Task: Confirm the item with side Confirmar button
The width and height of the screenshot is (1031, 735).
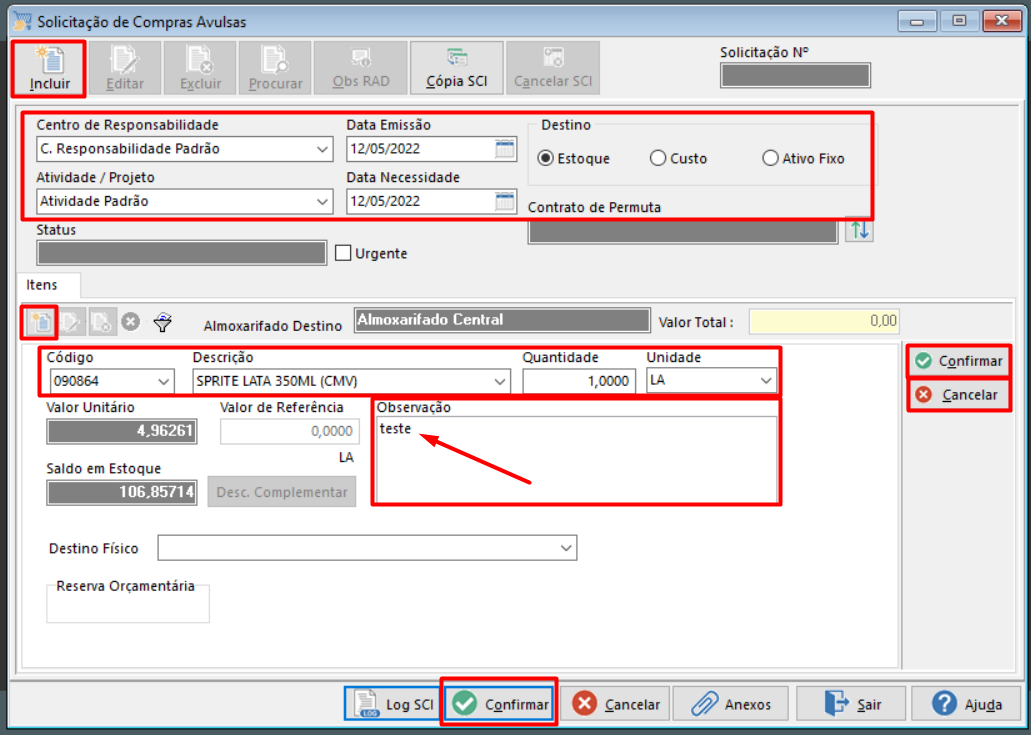Action: pyautogui.click(x=959, y=361)
